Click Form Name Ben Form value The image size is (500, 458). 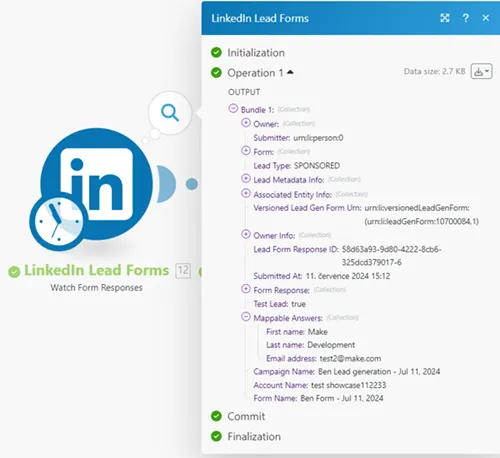point(342,398)
